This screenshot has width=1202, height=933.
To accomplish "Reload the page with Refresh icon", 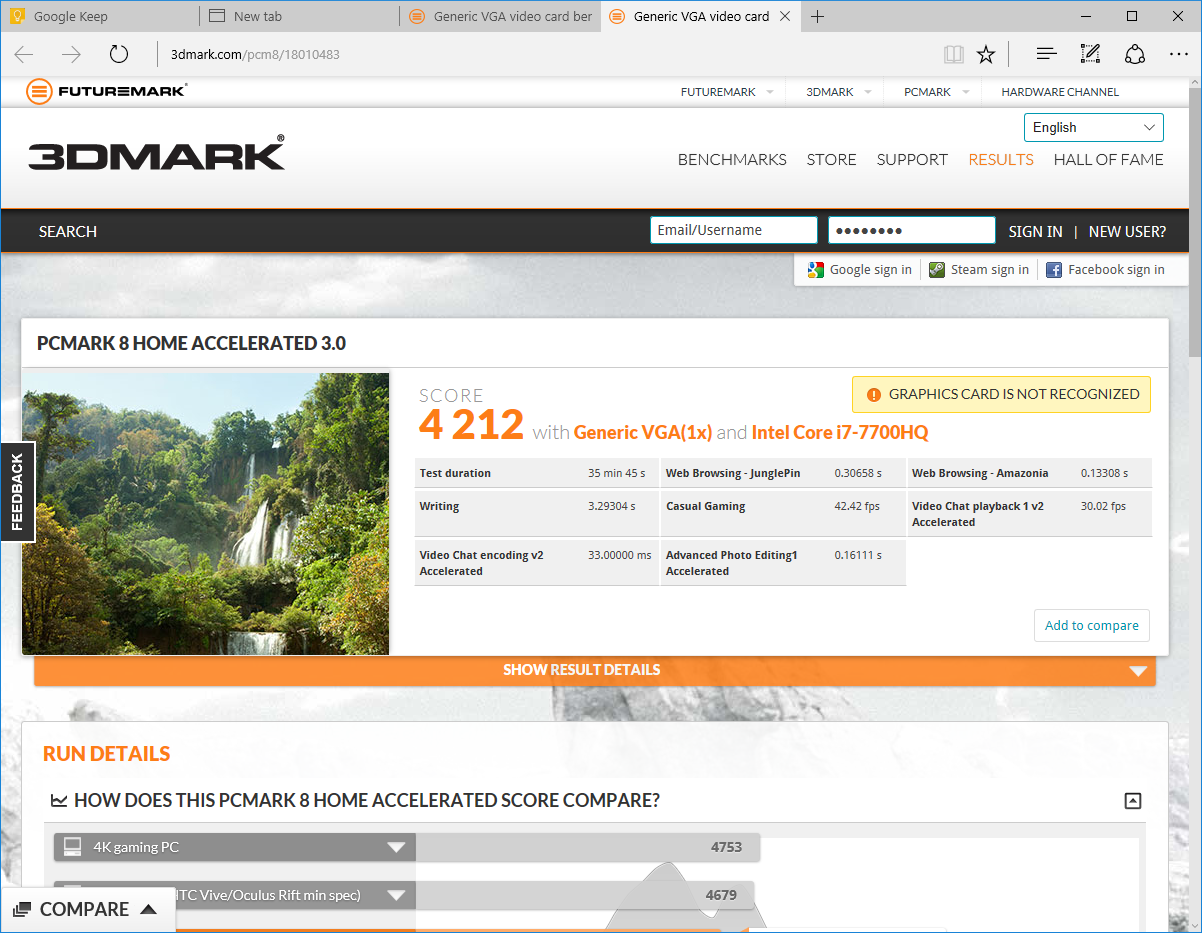I will click(x=119, y=54).
